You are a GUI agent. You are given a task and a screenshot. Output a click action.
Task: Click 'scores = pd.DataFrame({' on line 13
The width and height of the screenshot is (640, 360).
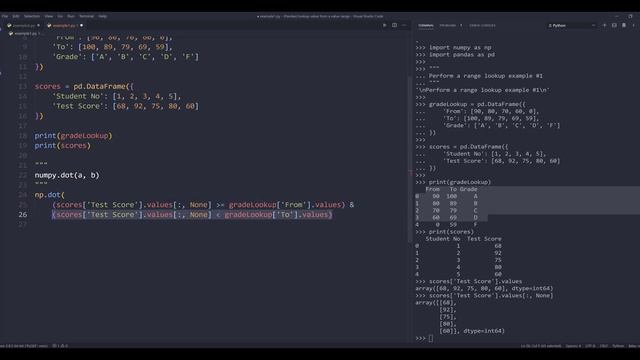coord(84,87)
